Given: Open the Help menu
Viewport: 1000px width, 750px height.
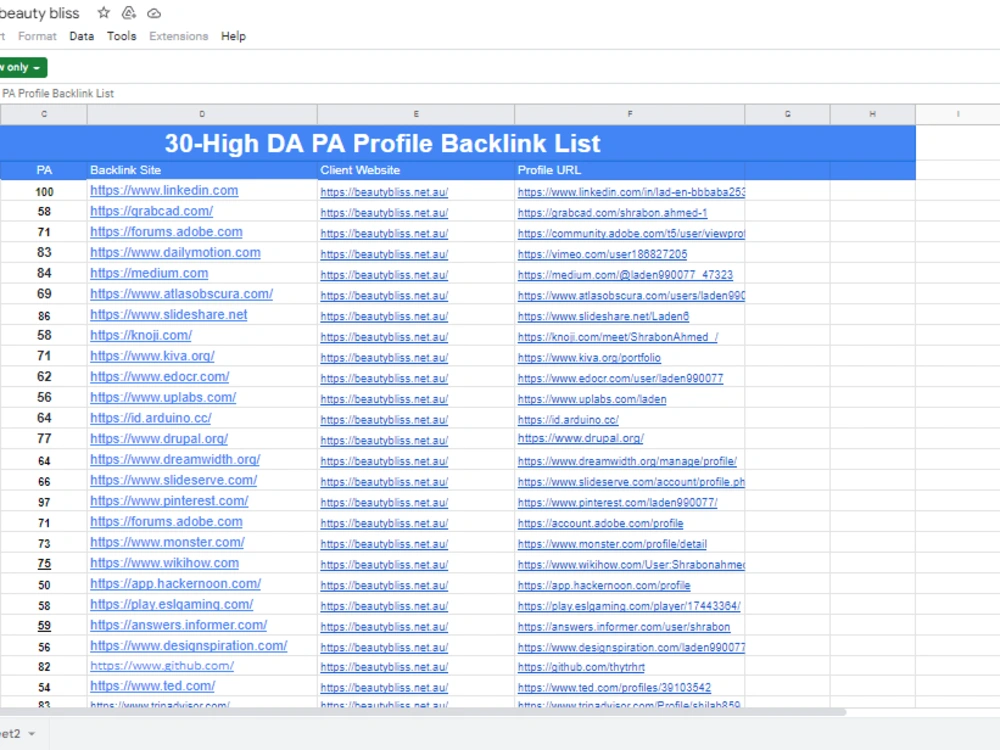Looking at the screenshot, I should point(233,36).
